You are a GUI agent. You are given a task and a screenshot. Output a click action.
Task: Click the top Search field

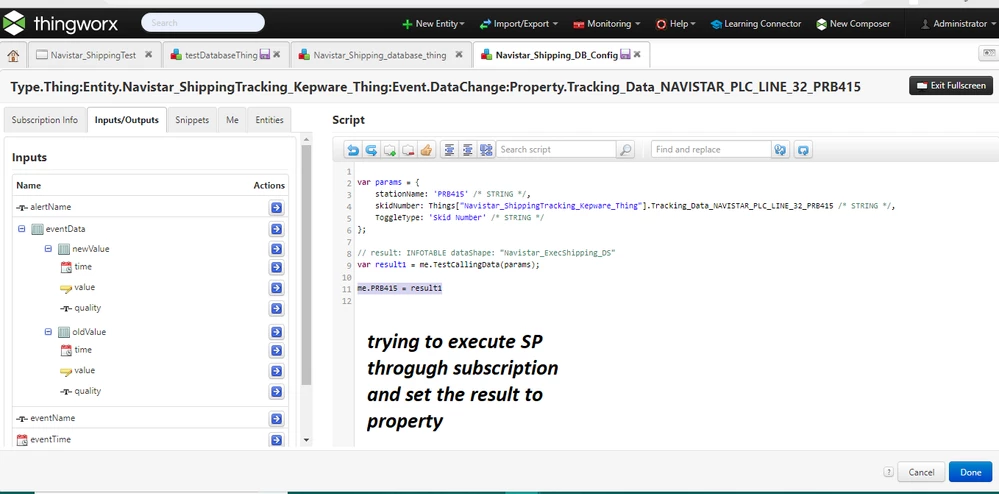[203, 23]
